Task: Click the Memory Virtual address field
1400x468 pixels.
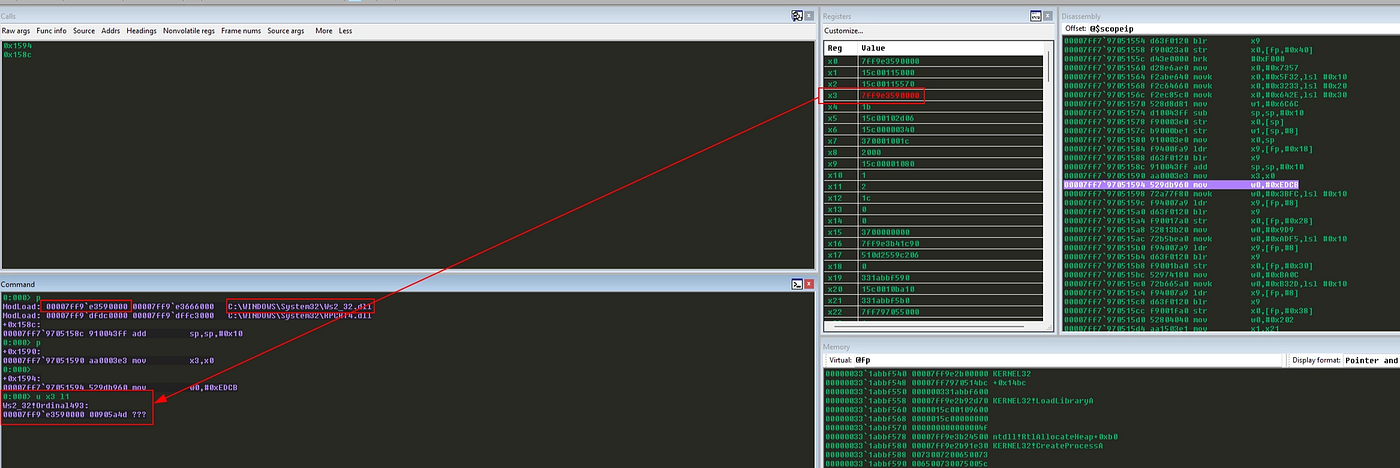Action: coord(1070,360)
